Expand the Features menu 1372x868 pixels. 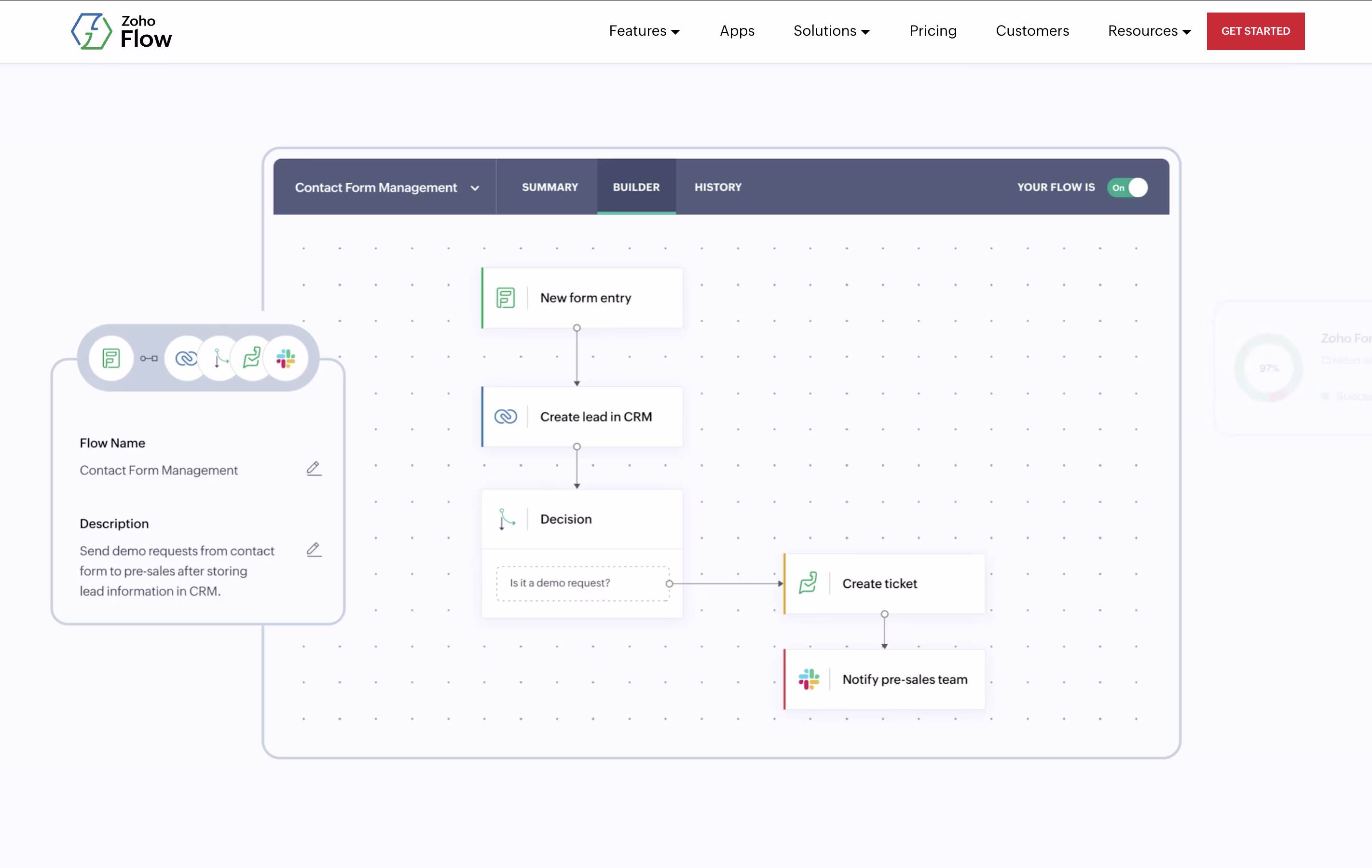644,31
